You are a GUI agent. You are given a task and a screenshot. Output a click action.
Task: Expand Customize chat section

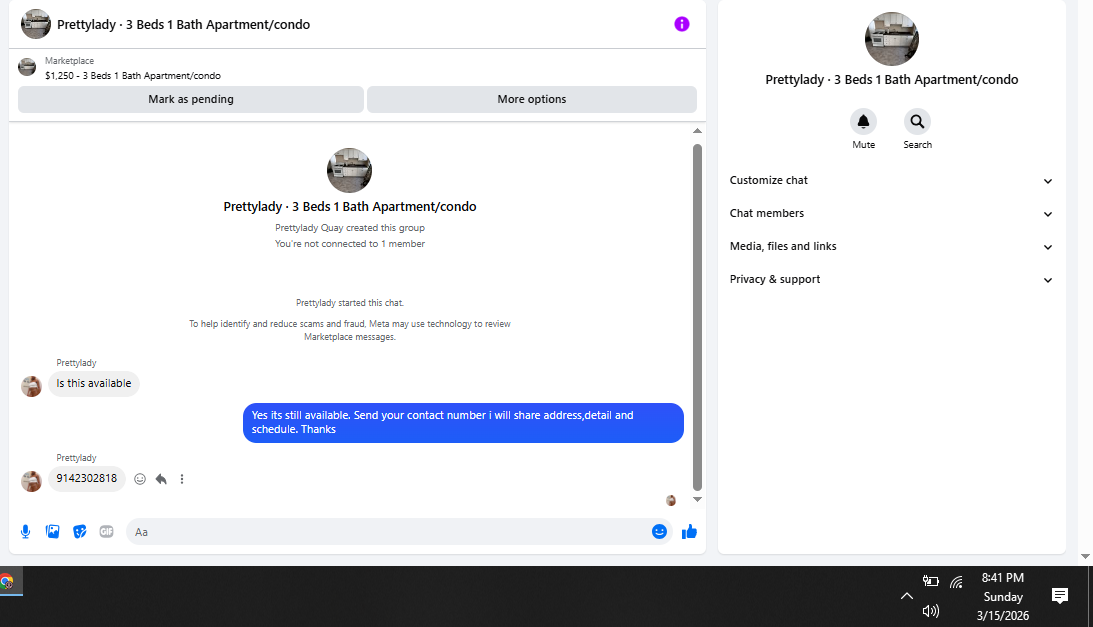coord(892,180)
